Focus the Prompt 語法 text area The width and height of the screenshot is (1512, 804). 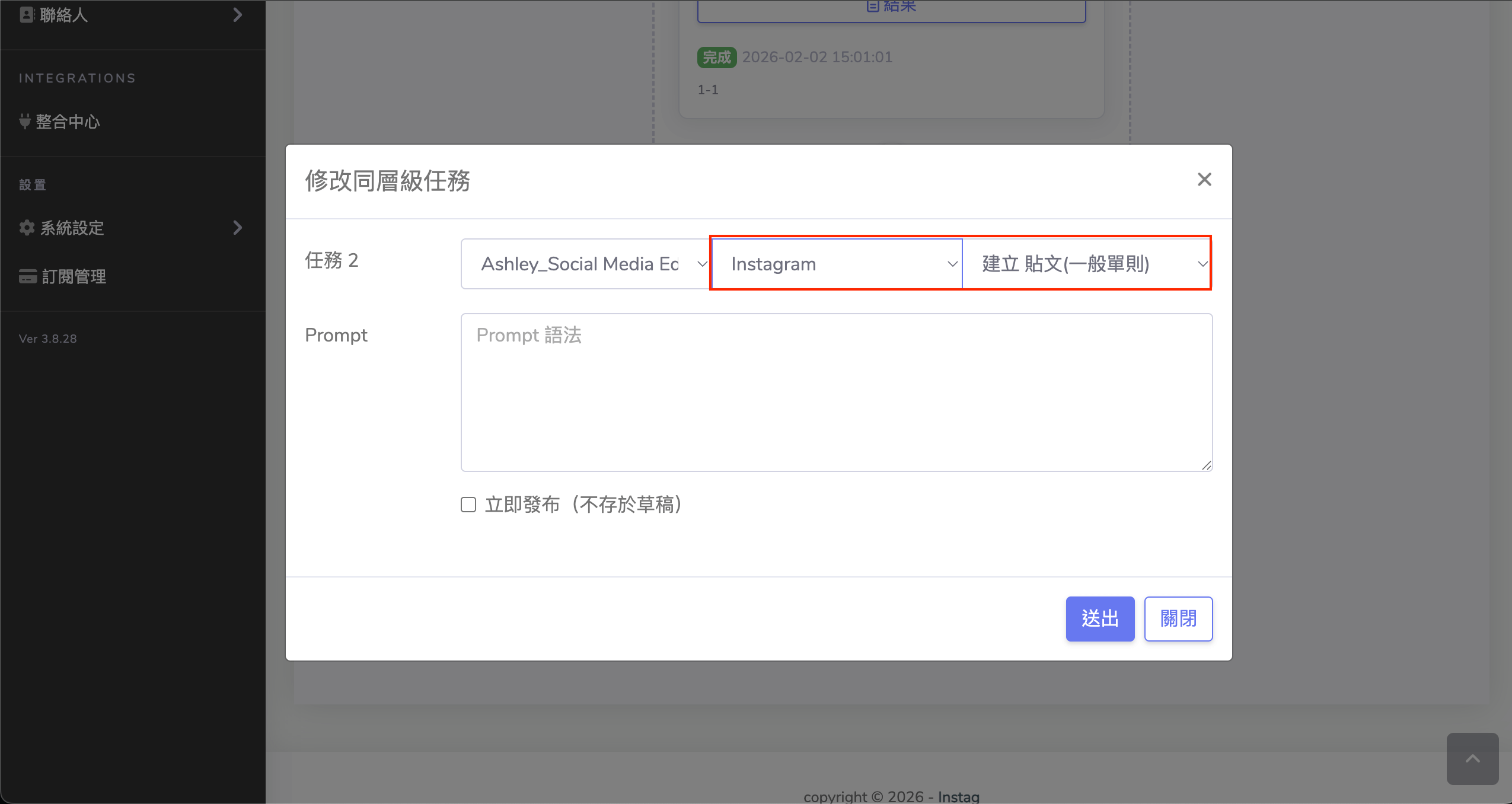836,393
